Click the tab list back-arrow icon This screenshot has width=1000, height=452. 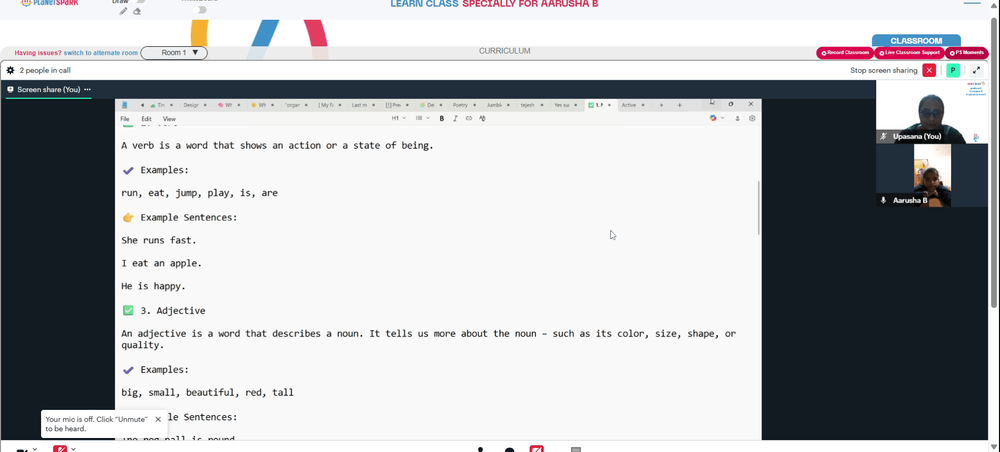[142, 105]
